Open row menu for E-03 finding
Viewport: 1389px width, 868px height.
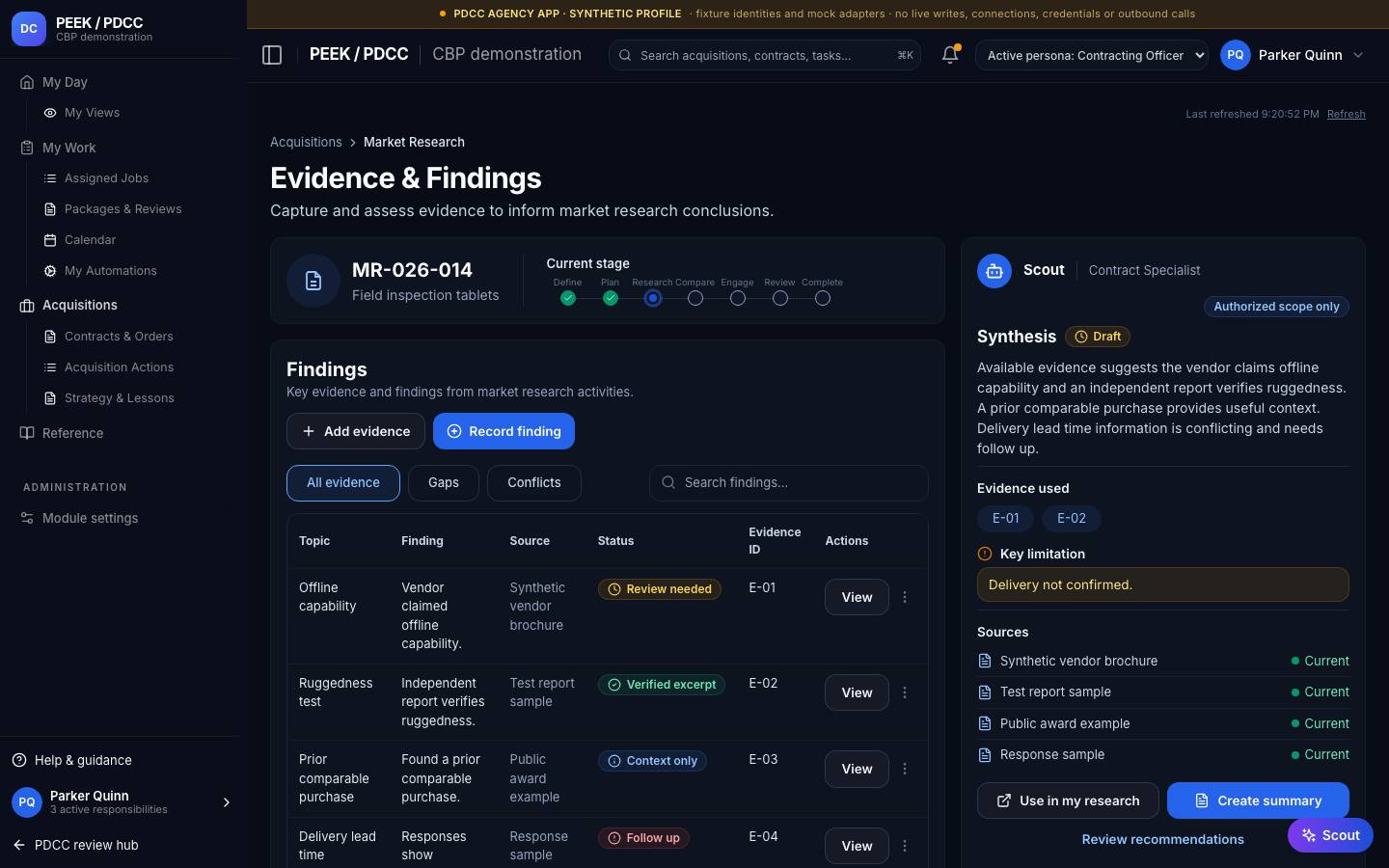(x=905, y=769)
